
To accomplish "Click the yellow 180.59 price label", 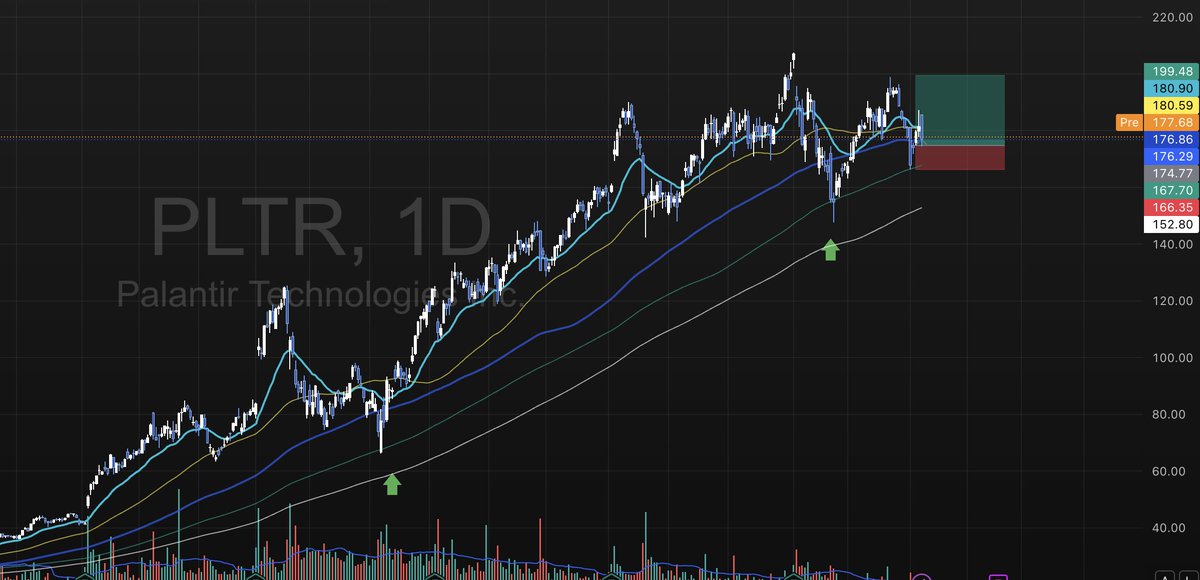I will pyautogui.click(x=1169, y=105).
